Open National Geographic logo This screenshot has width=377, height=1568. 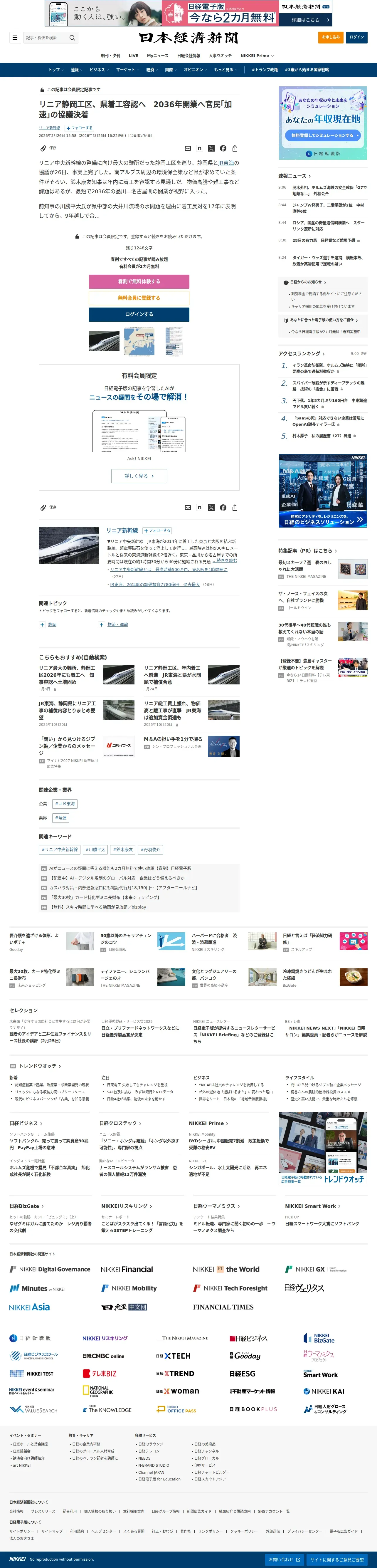(98, 1391)
